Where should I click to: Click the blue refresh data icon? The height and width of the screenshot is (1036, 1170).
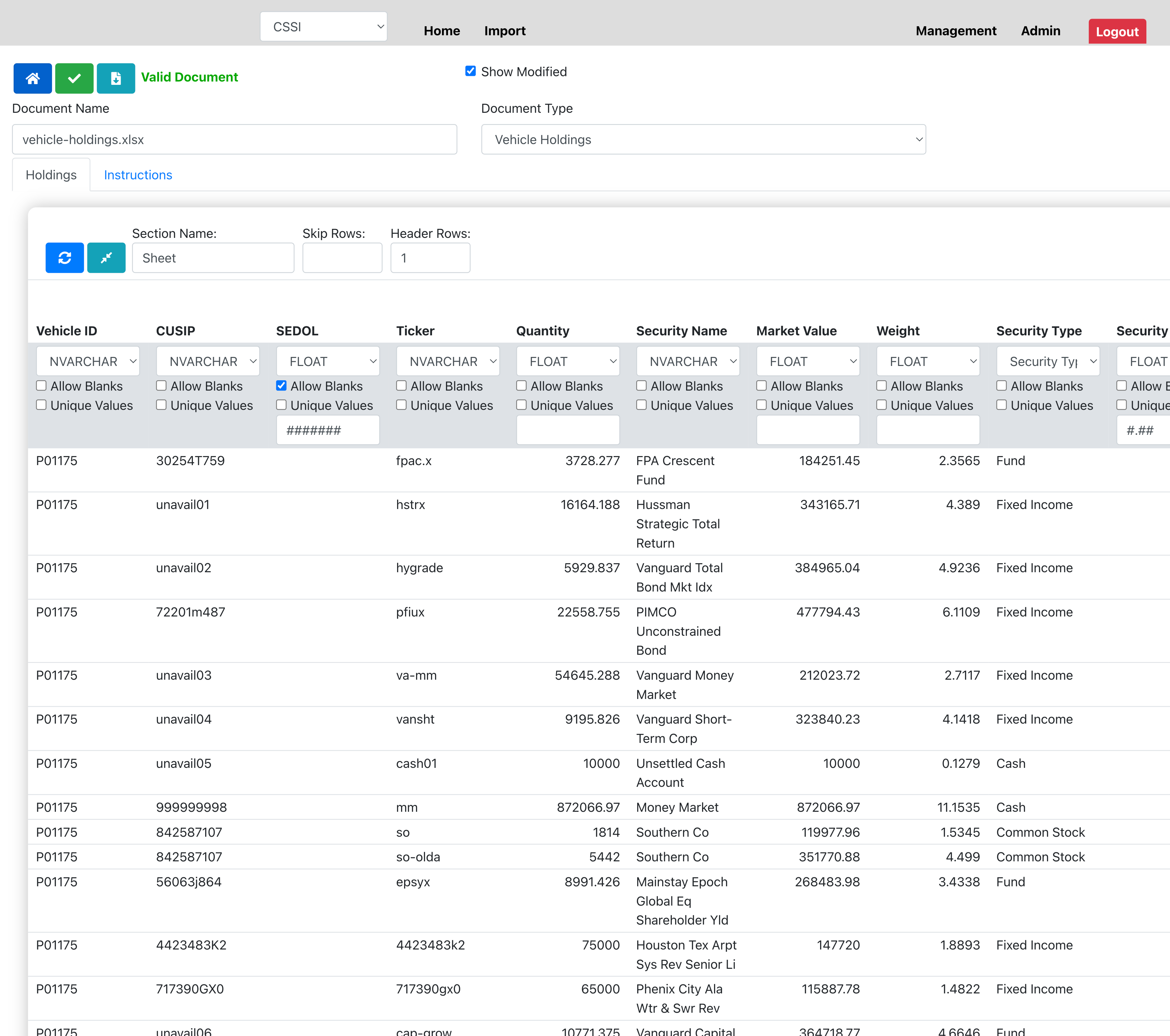pos(64,258)
